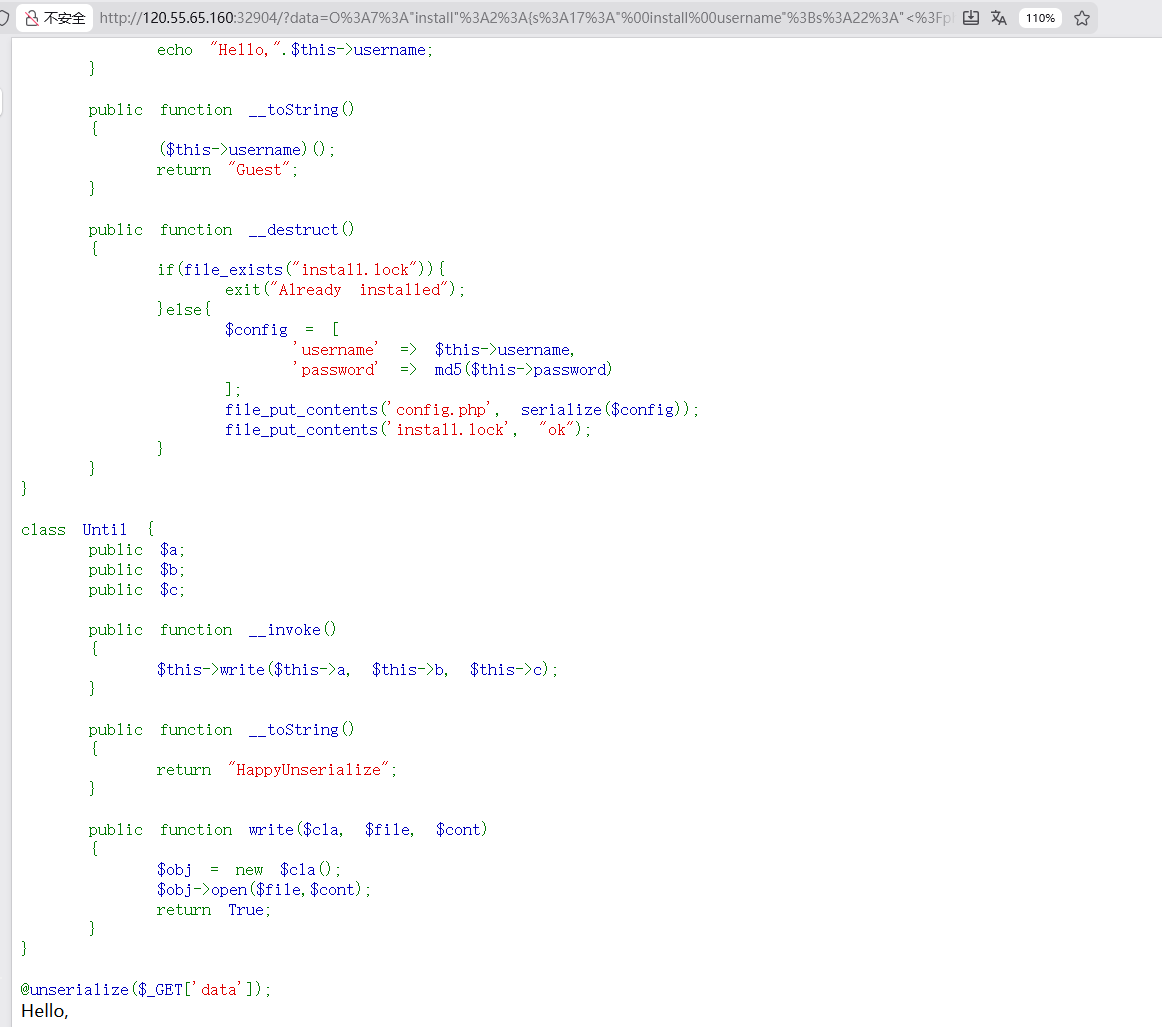This screenshot has height=1027, width=1162.
Task: Click the bookmark star icon
Action: coord(1083,18)
